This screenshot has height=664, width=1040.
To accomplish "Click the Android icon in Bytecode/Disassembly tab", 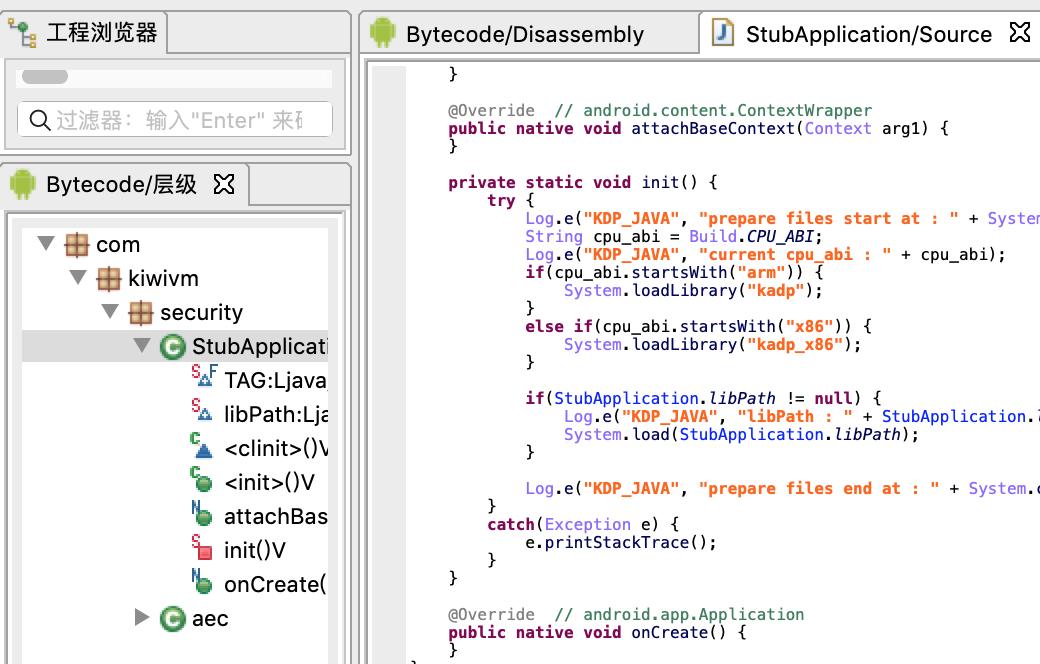I will click(x=383, y=34).
